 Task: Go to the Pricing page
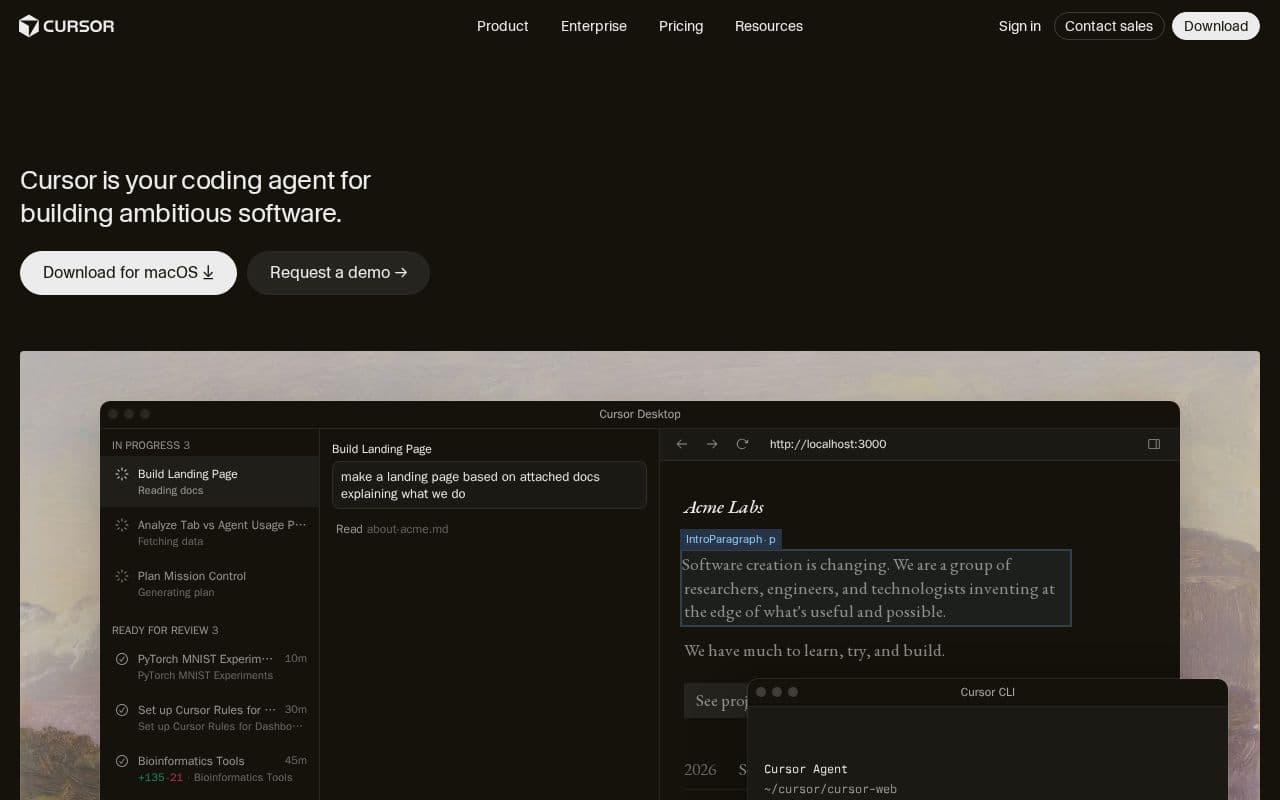[x=681, y=26]
